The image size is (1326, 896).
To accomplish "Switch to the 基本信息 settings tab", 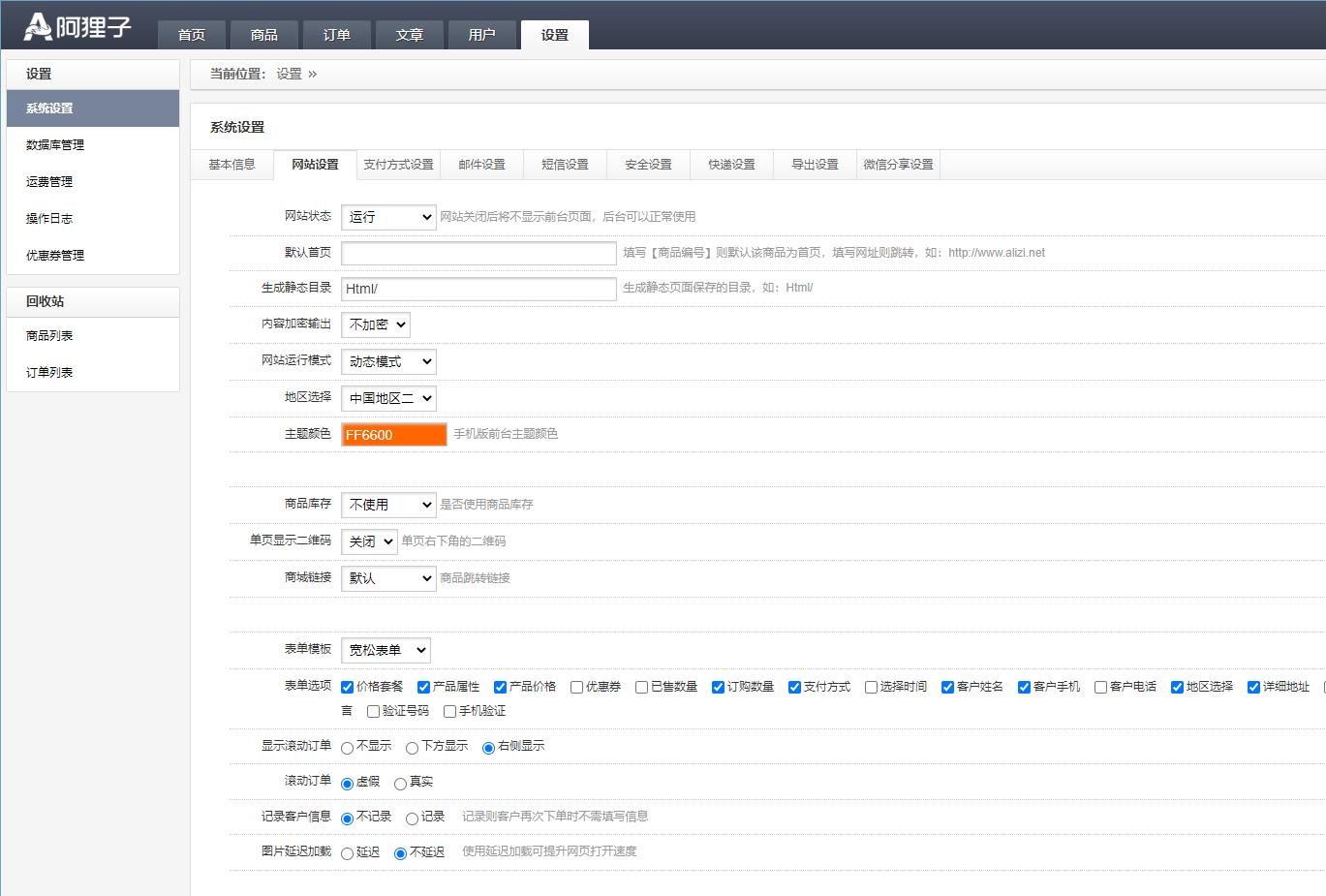I will pyautogui.click(x=232, y=165).
